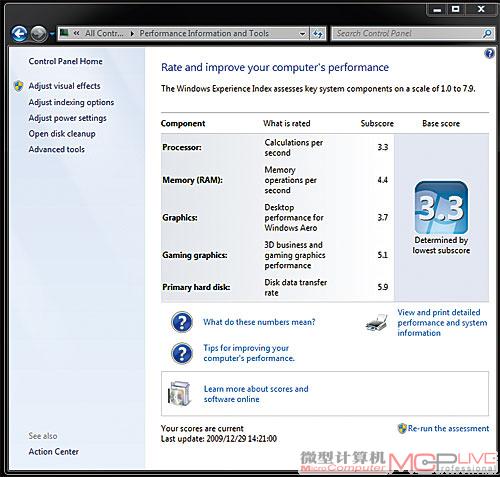Open the breadcrumb arrow after All Contr...
The height and width of the screenshot is (477, 500).
point(132,33)
